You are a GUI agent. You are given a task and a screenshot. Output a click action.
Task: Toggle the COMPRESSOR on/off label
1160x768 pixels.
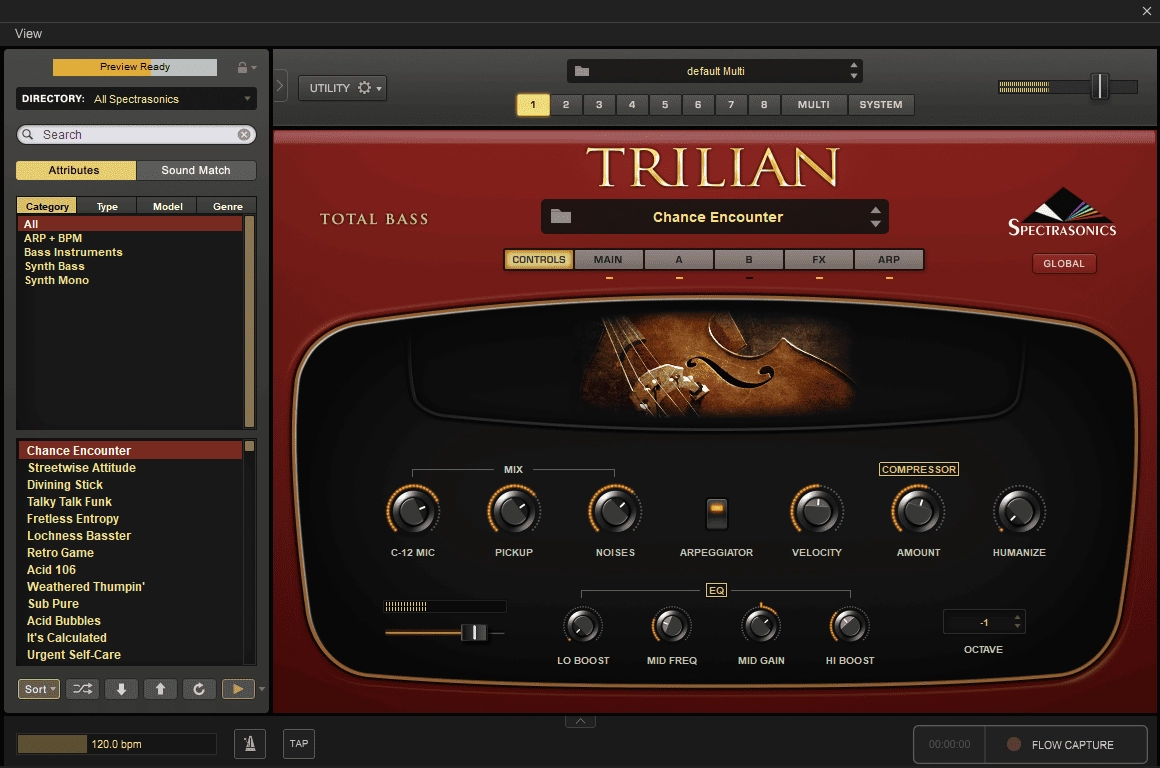tap(919, 469)
